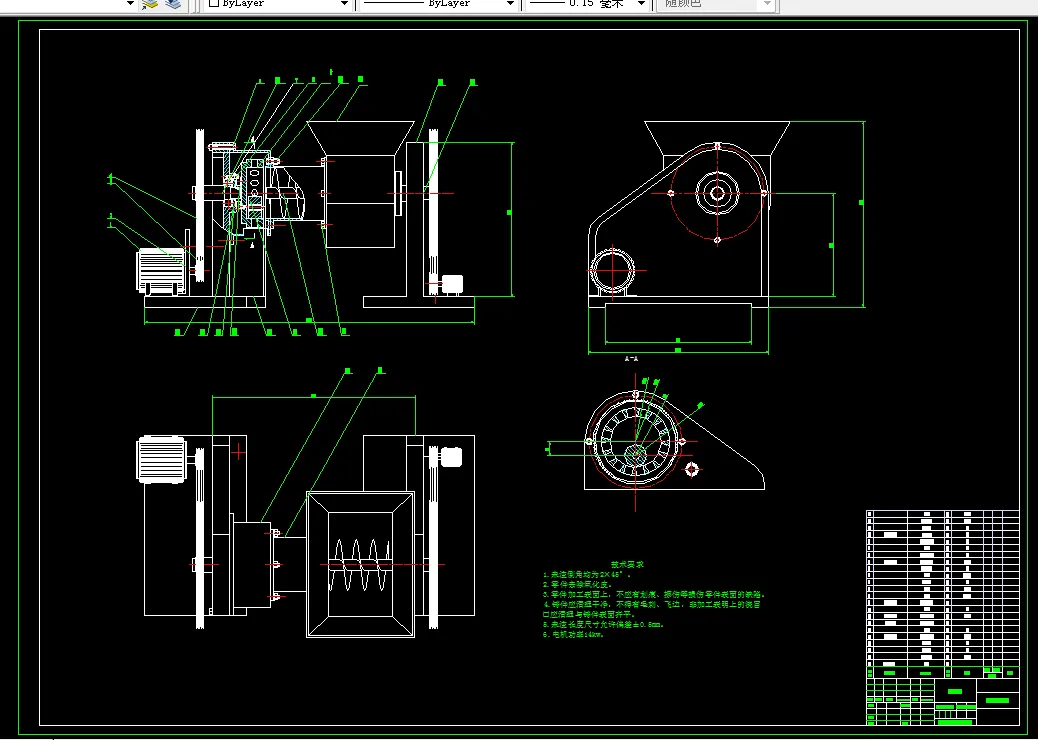1038x740 pixels.
Task: Click the large red pulley circle center
Action: [717, 191]
